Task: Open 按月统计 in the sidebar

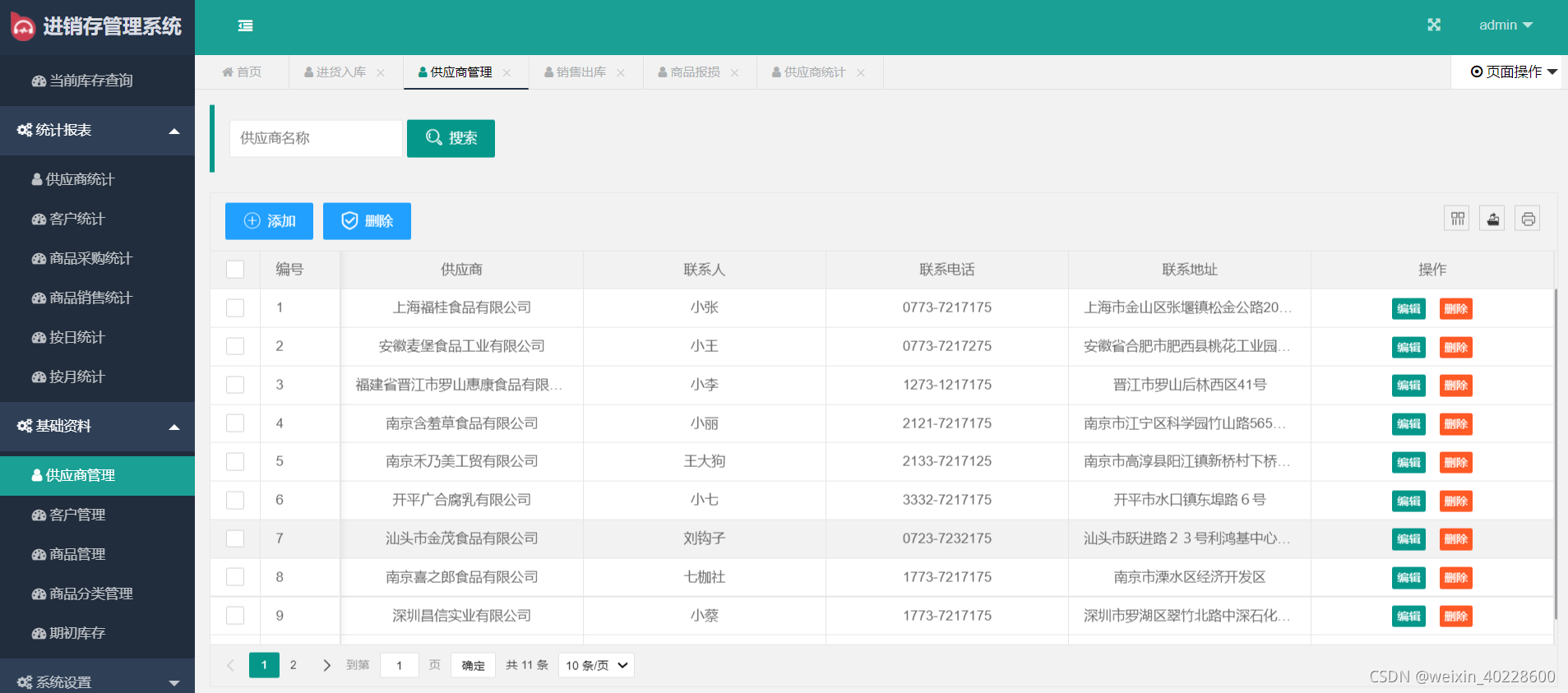Action: tap(97, 377)
